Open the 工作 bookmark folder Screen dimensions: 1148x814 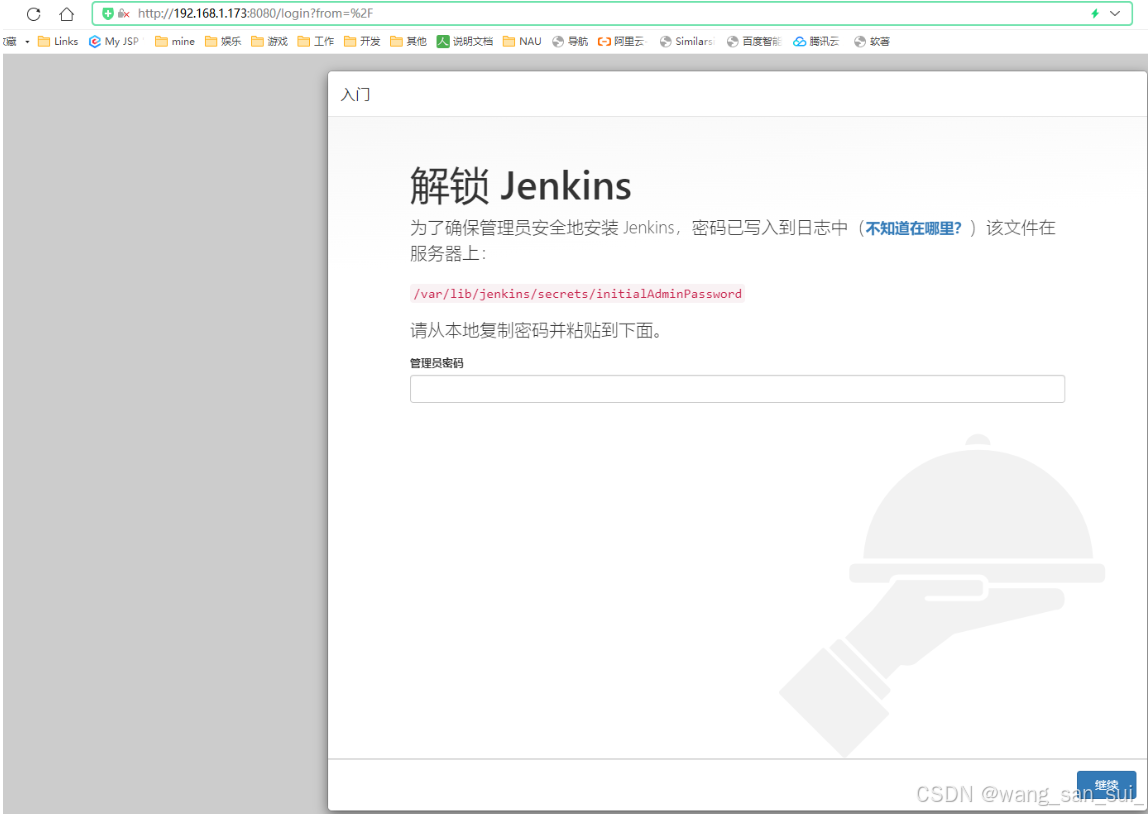[x=316, y=42]
